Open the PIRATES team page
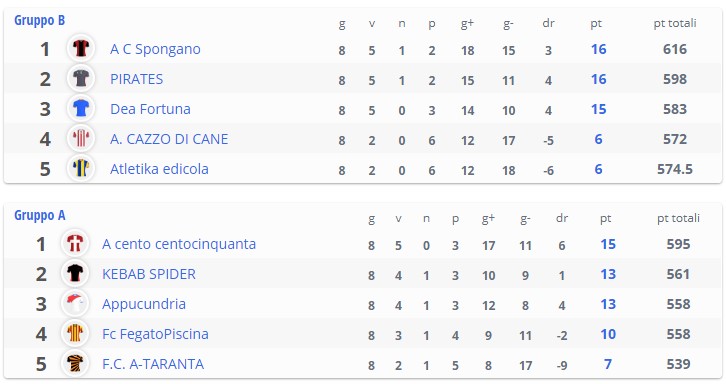 pyautogui.click(x=137, y=79)
